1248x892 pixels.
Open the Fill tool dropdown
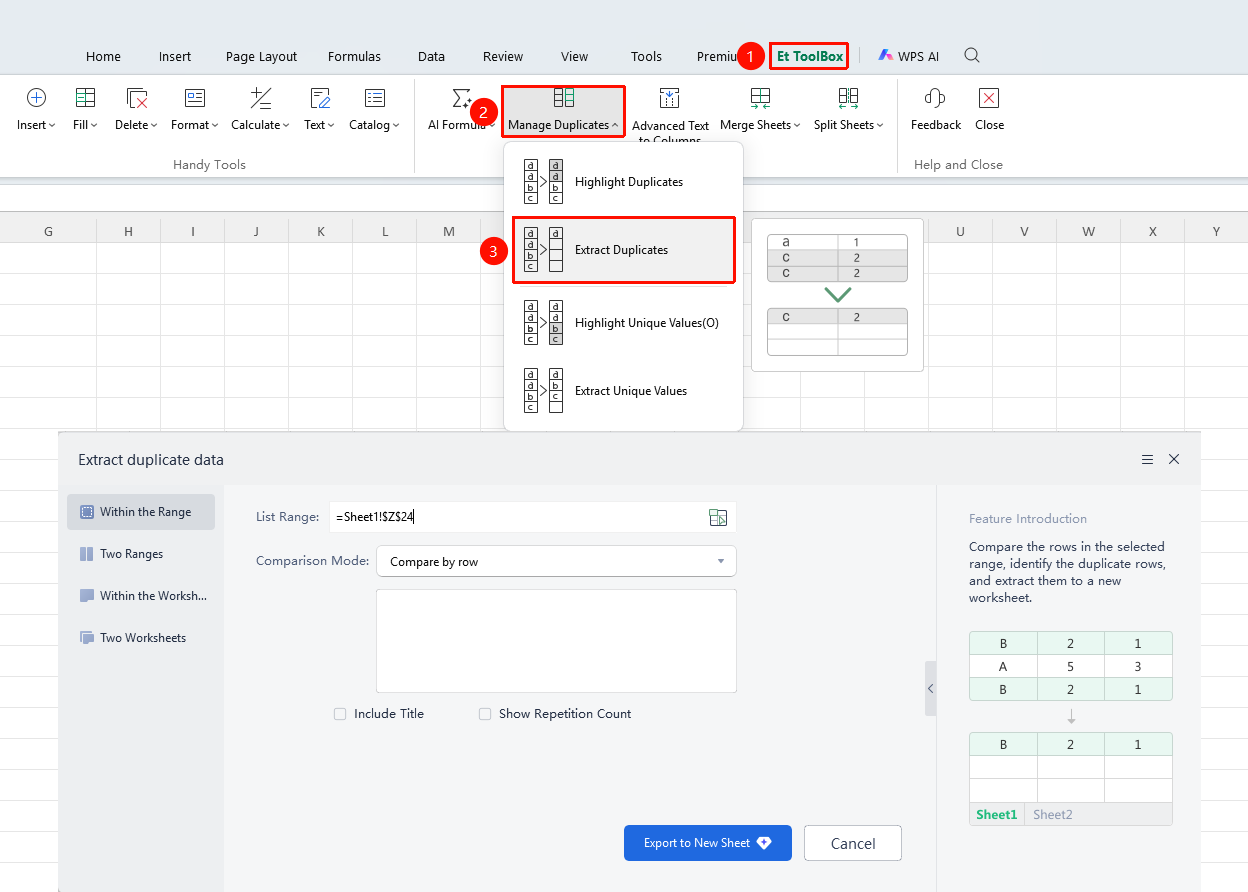coord(85,110)
